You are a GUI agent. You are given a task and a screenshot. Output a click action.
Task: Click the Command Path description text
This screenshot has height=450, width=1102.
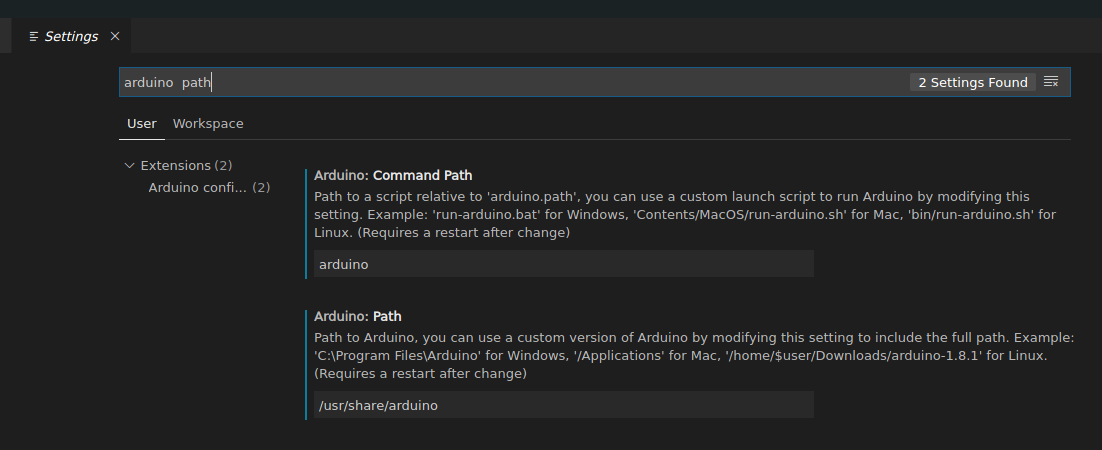point(685,214)
